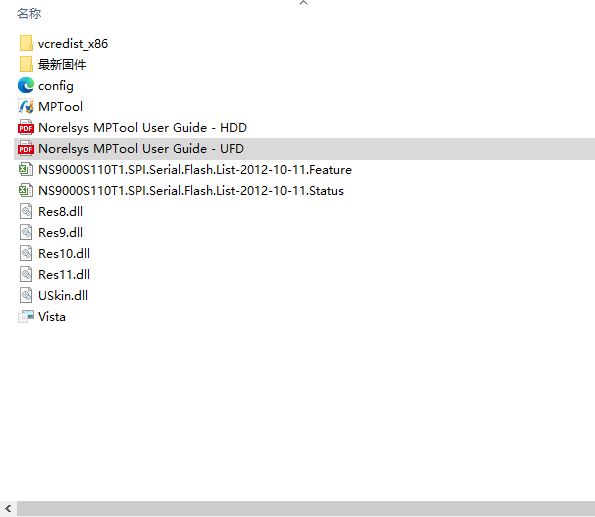
Task: Select the Res9.dll file name
Action: click(60, 232)
